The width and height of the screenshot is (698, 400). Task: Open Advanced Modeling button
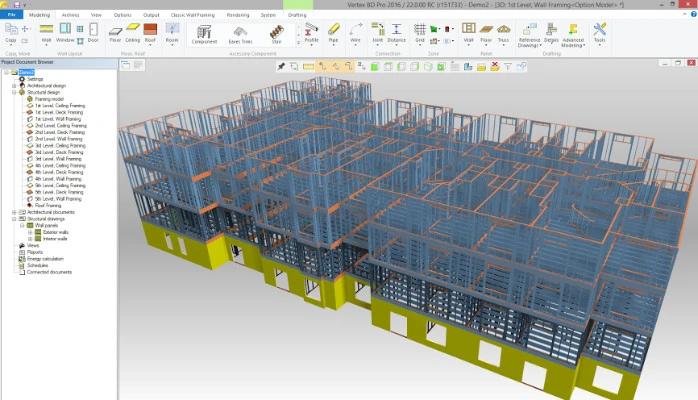point(572,35)
